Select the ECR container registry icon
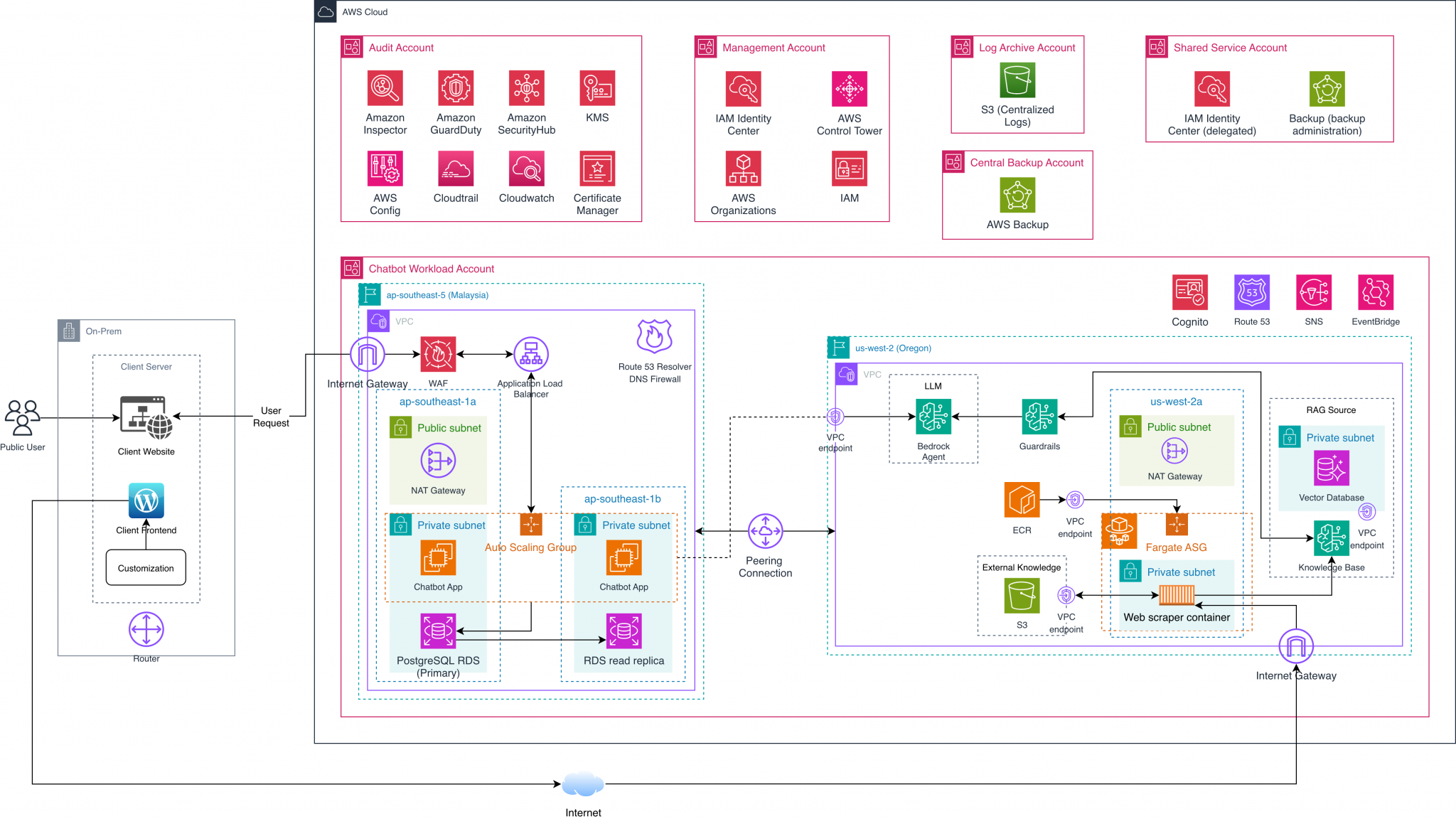Screen dimensions: 1456x819 pyautogui.click(x=1022, y=500)
